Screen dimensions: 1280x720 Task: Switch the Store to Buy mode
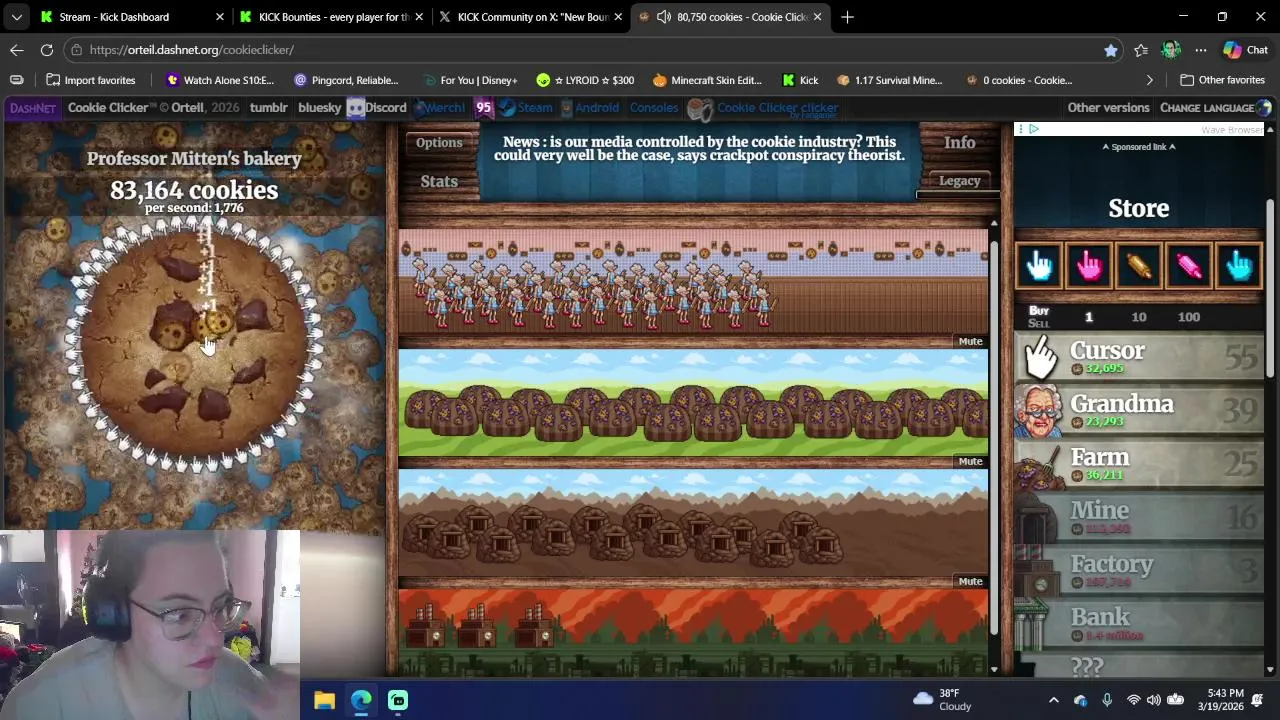point(1039,311)
